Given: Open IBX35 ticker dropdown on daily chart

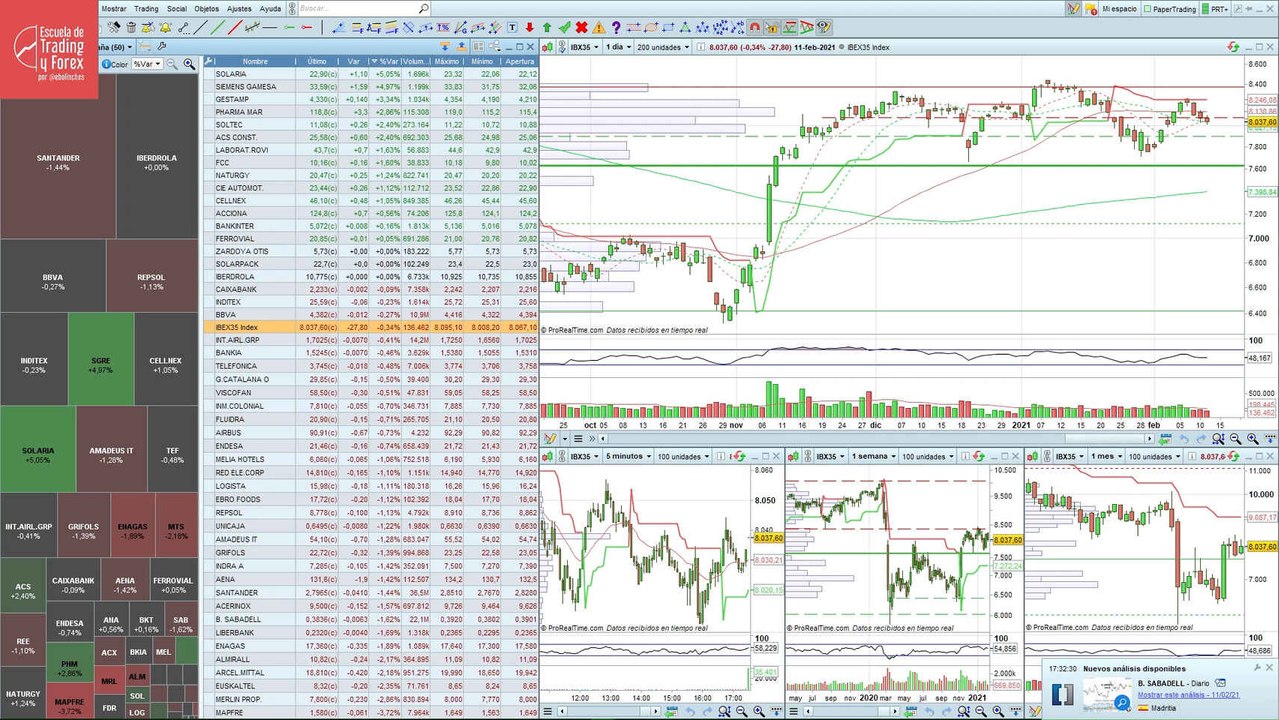Looking at the screenshot, I should (x=585, y=47).
